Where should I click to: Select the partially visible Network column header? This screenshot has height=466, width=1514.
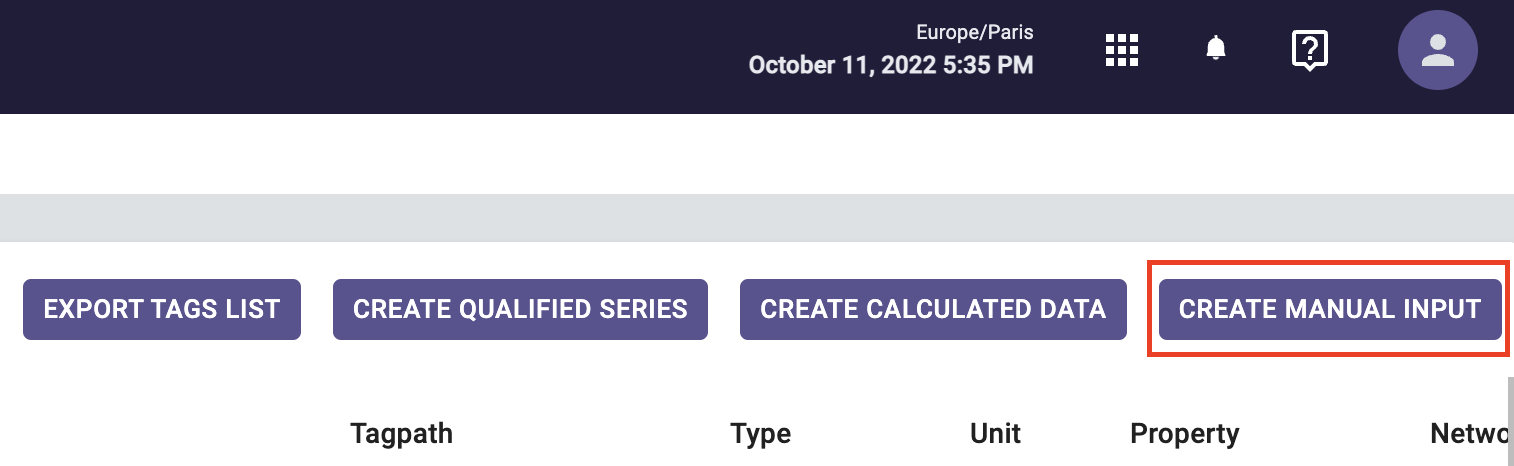coord(1472,434)
